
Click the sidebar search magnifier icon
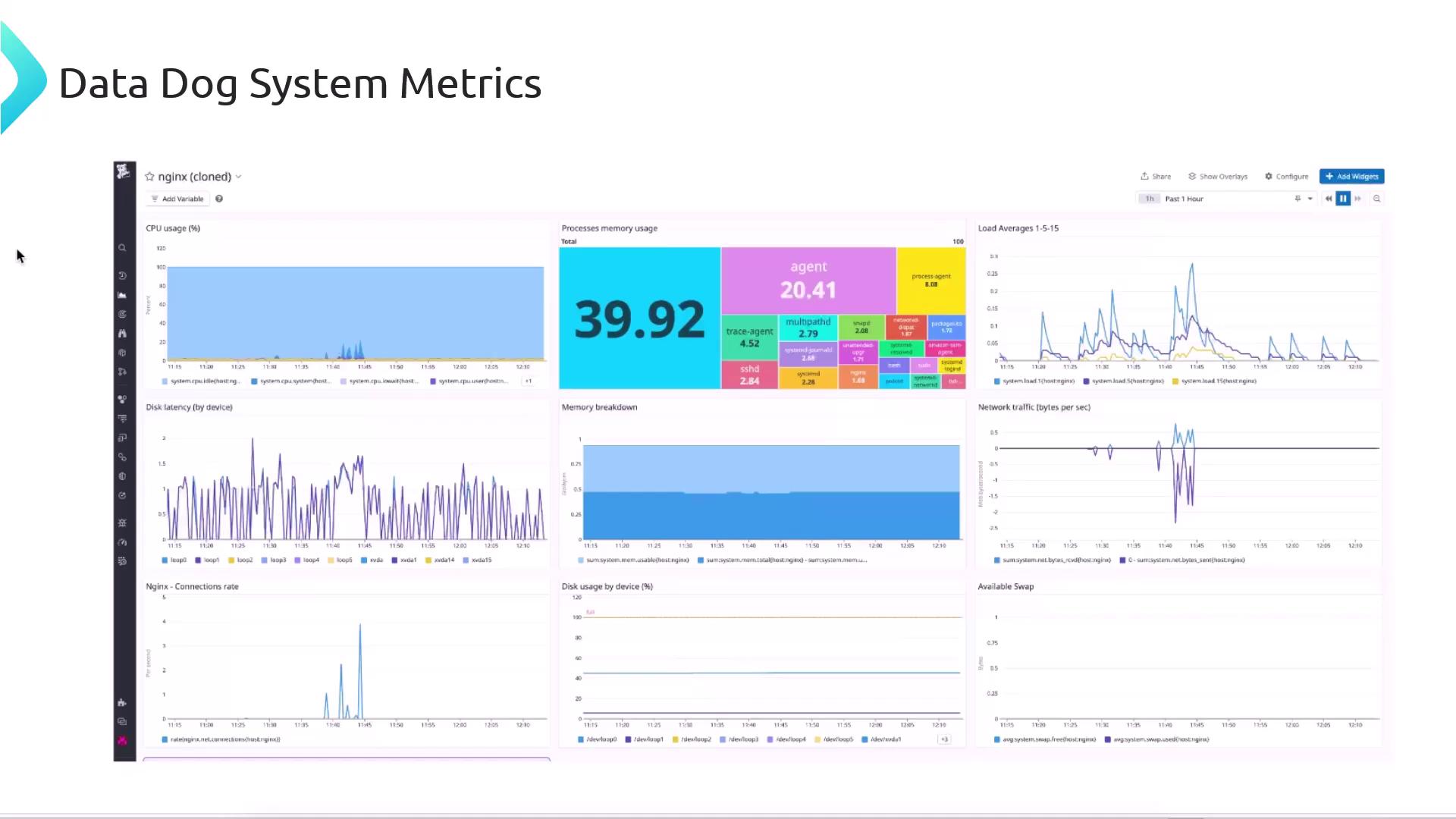122,248
